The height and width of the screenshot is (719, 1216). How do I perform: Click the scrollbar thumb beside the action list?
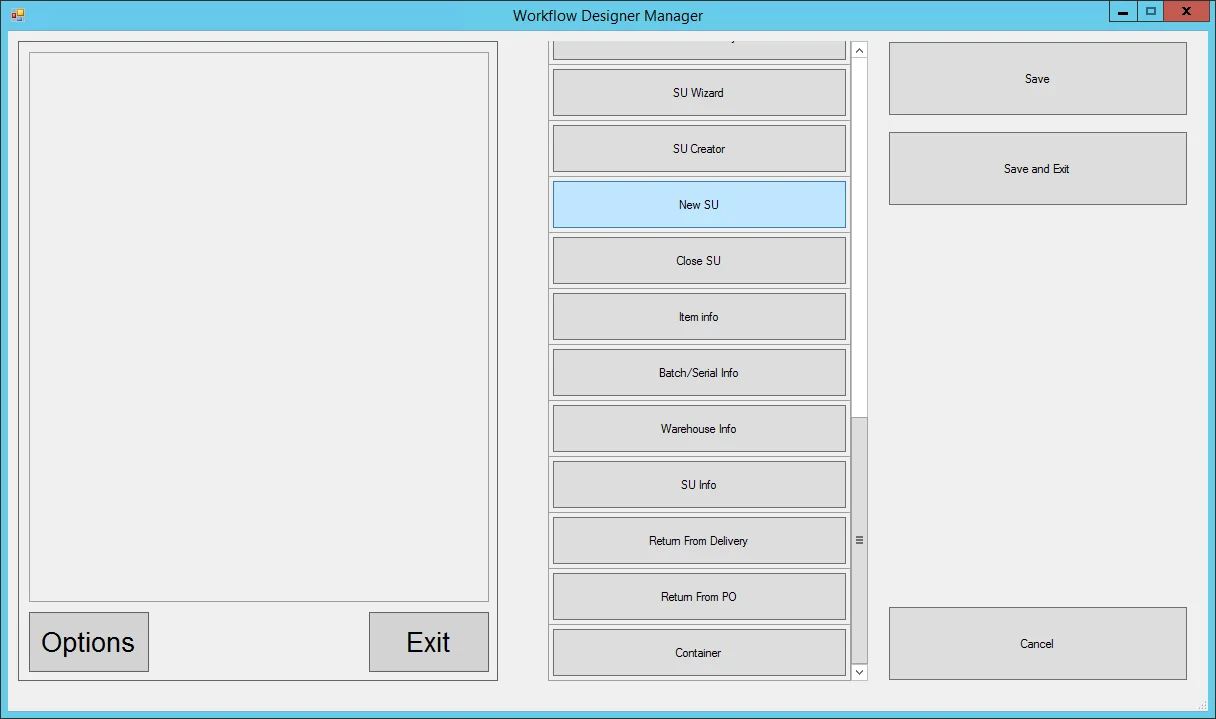pos(859,540)
